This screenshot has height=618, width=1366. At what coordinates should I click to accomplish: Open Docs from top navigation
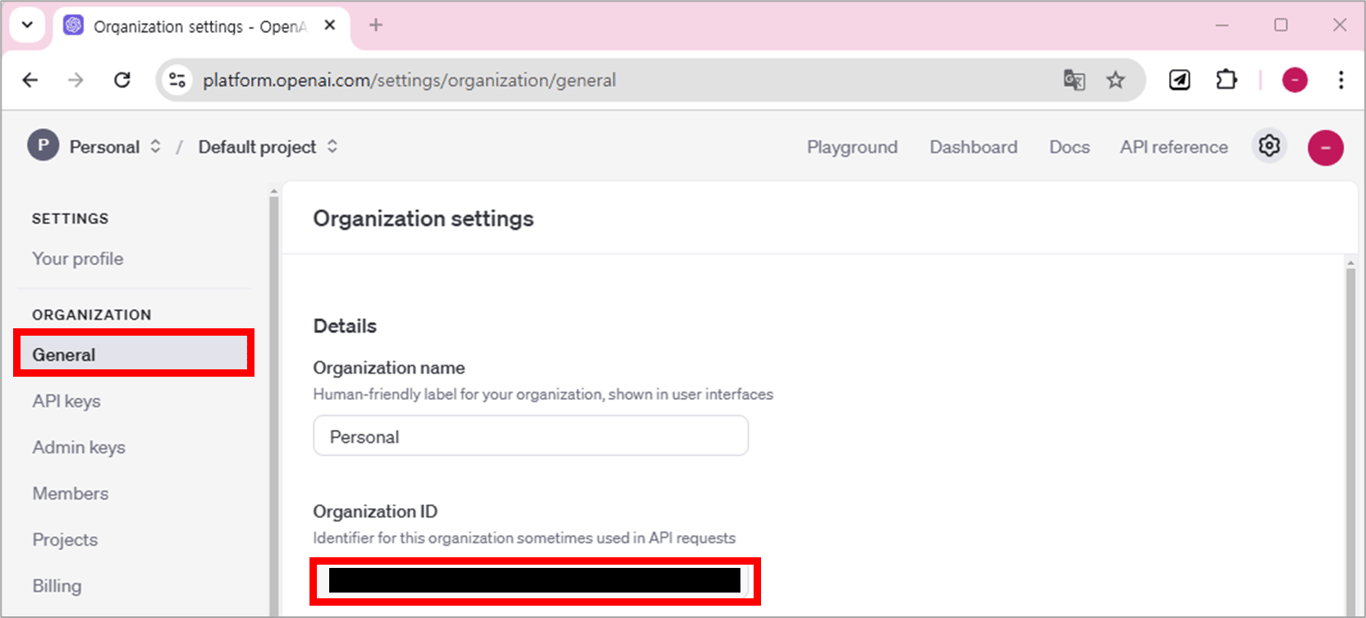pos(1069,147)
